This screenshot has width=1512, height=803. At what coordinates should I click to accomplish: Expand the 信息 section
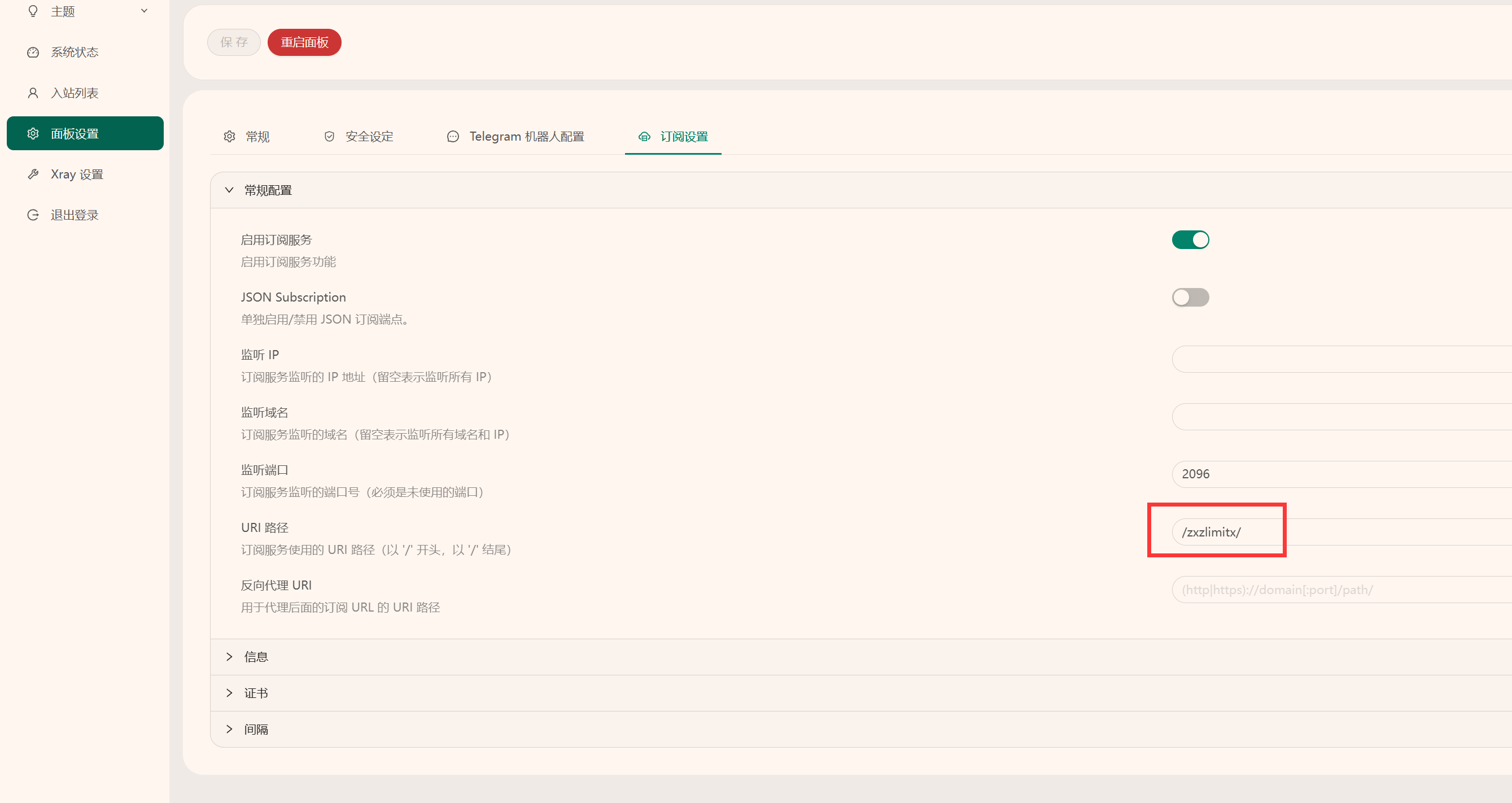pos(860,656)
